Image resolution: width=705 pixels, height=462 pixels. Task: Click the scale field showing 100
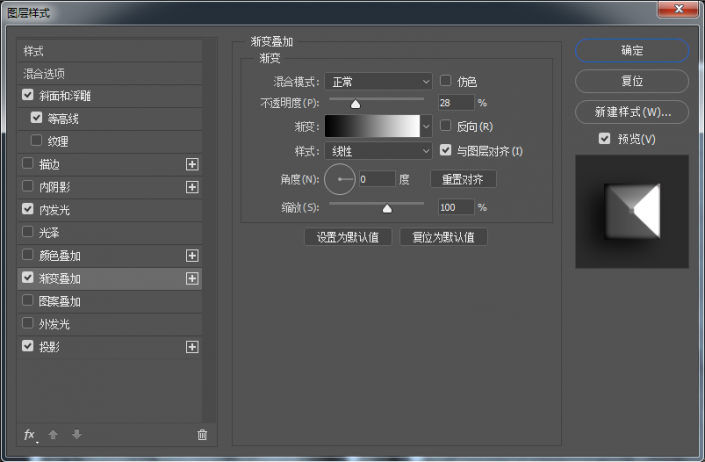click(456, 207)
